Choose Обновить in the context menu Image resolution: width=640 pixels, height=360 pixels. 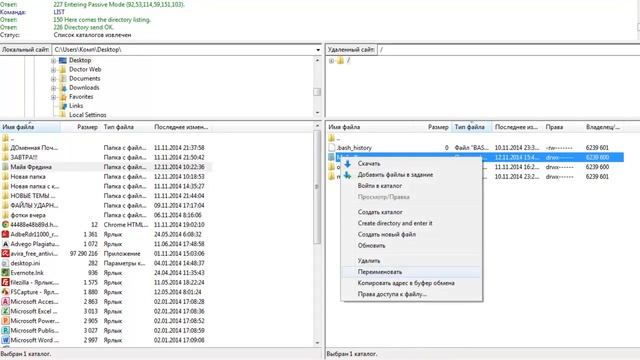(371, 246)
